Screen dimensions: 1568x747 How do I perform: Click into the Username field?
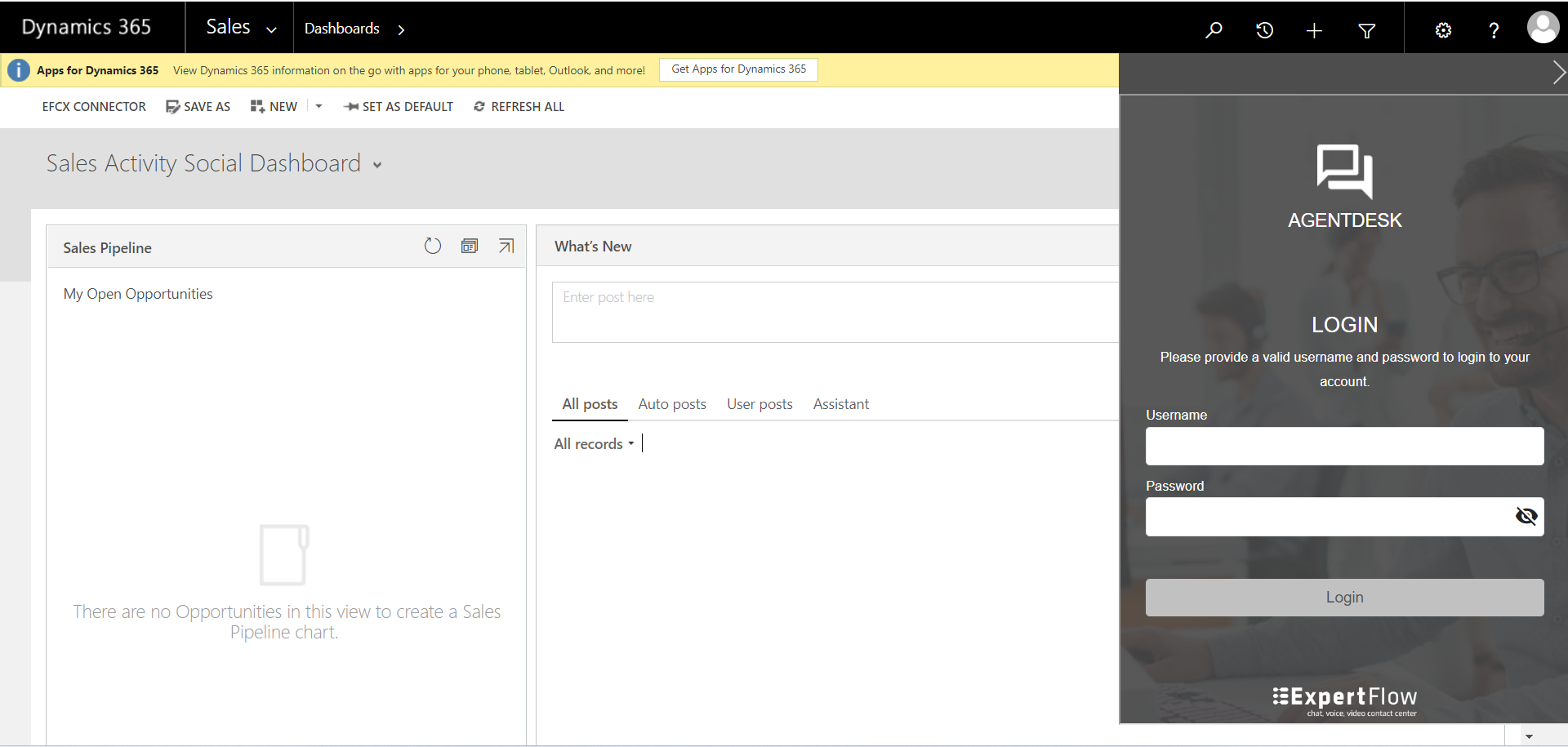(1344, 447)
